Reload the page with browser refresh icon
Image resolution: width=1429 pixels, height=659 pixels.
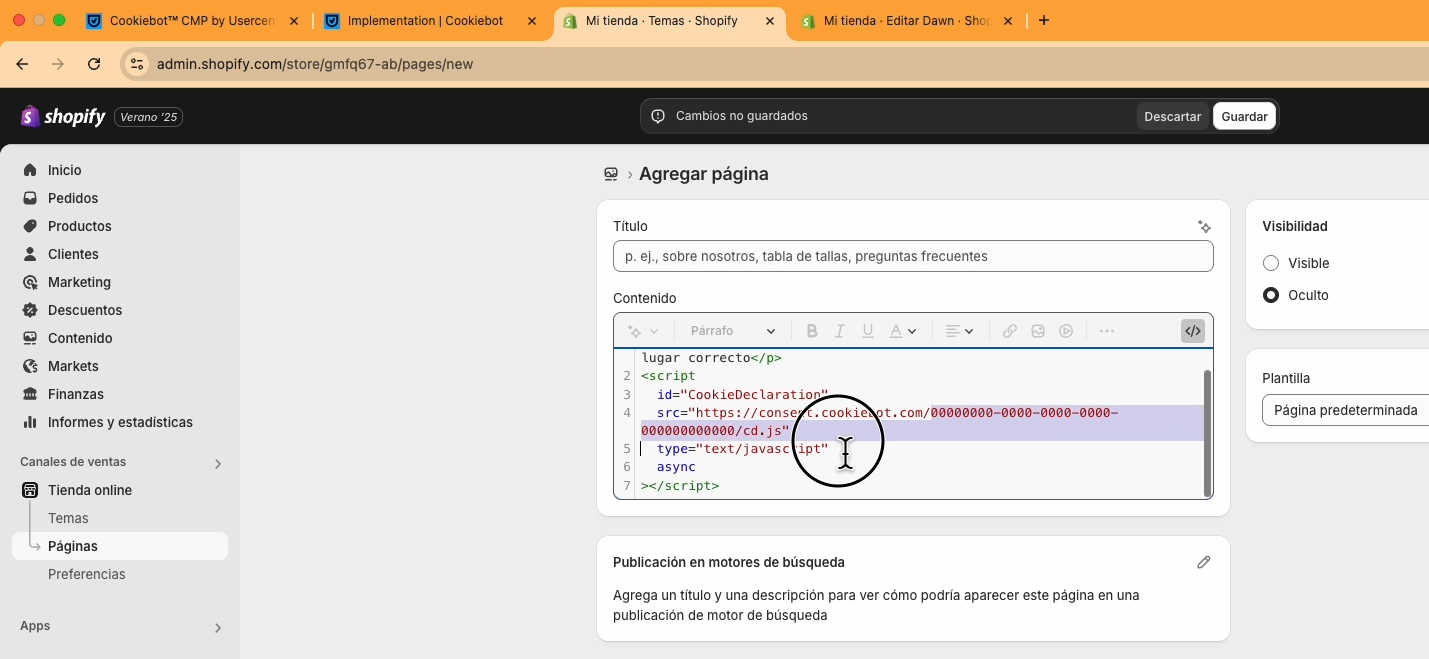pyautogui.click(x=94, y=64)
